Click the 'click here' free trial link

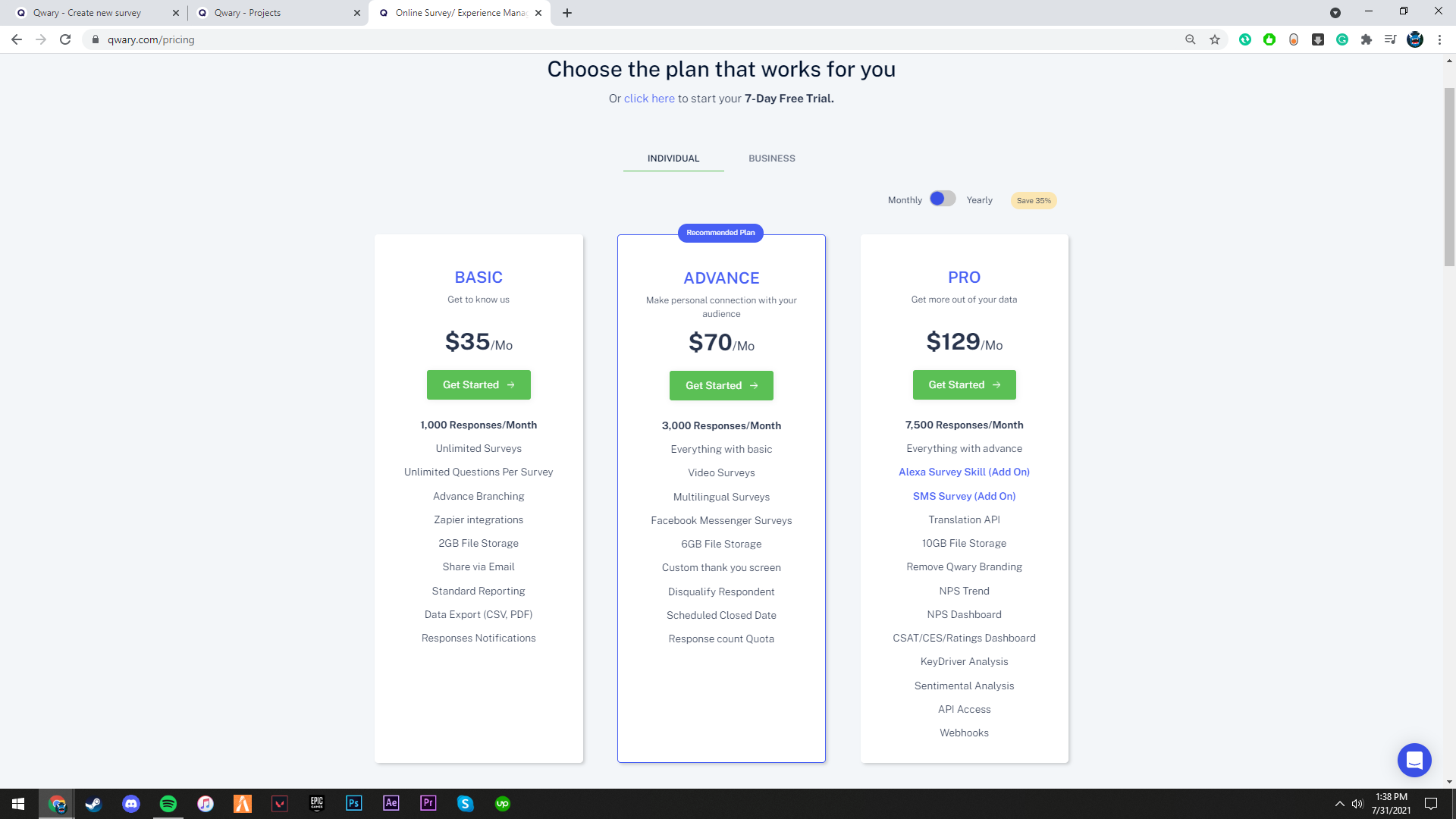coord(648,99)
